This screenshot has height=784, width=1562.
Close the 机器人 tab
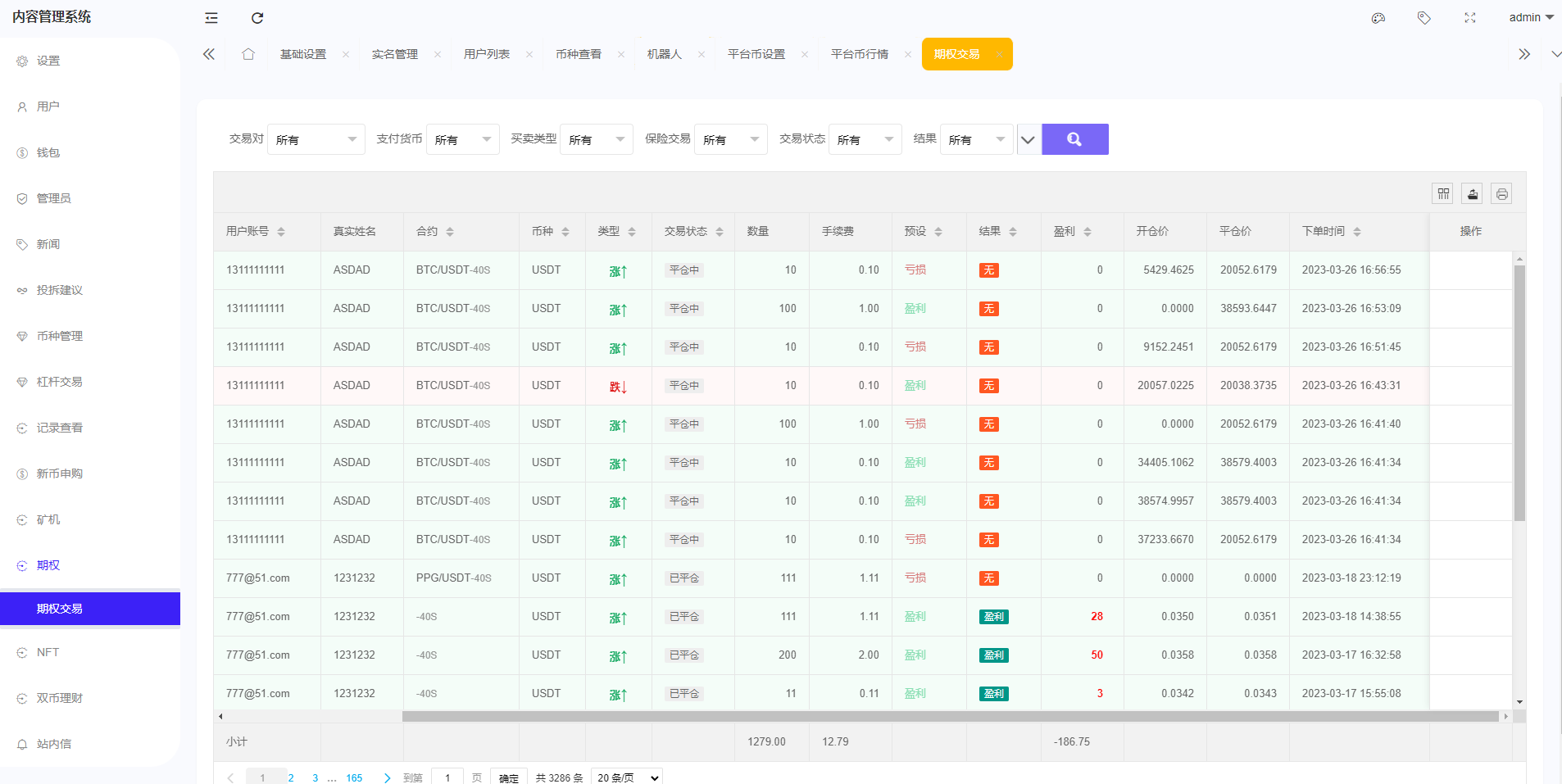pyautogui.click(x=701, y=54)
